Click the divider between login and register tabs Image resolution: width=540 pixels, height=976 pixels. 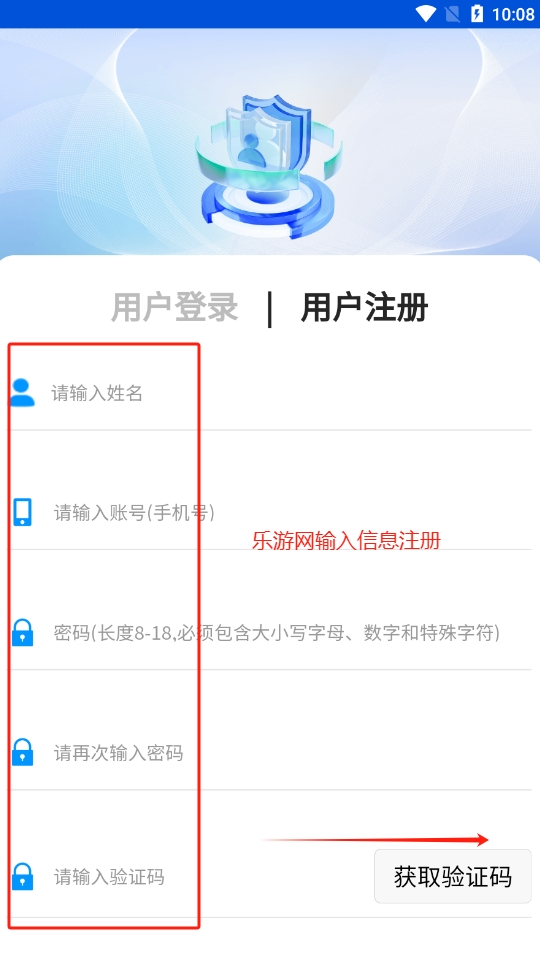(x=269, y=309)
